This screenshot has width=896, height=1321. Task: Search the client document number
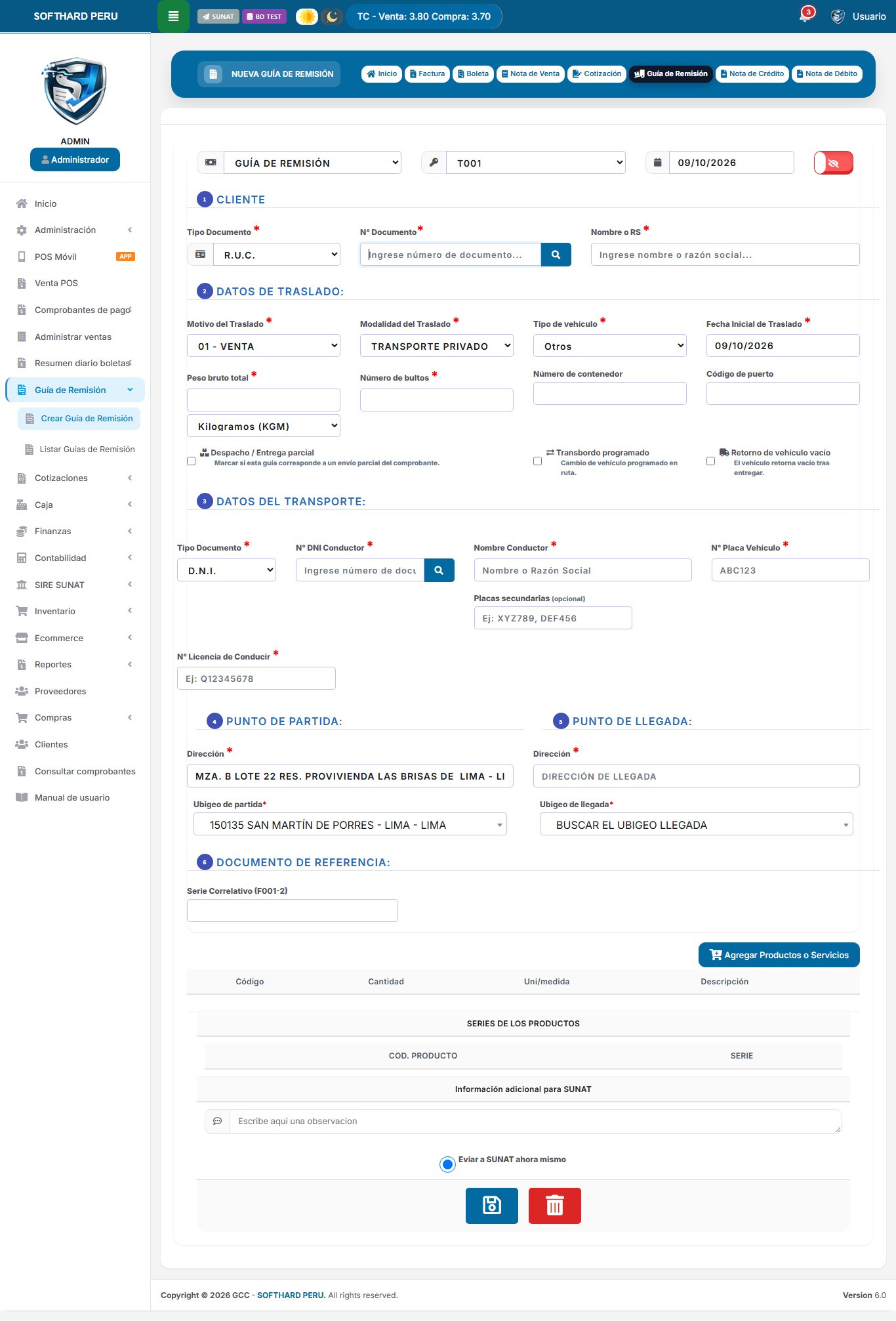(x=556, y=255)
